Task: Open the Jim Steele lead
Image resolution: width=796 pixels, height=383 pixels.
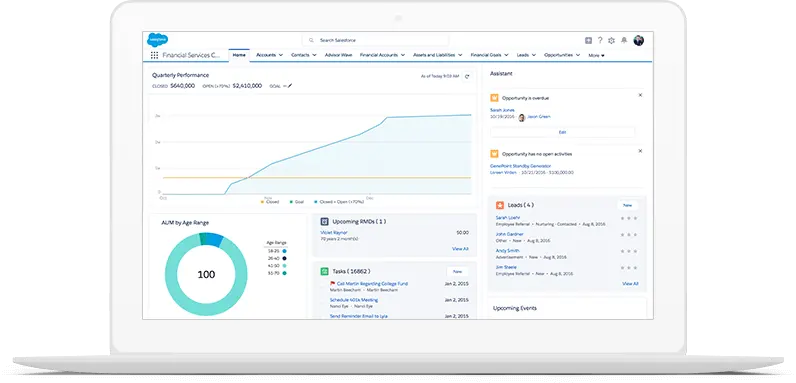Action: [506, 267]
